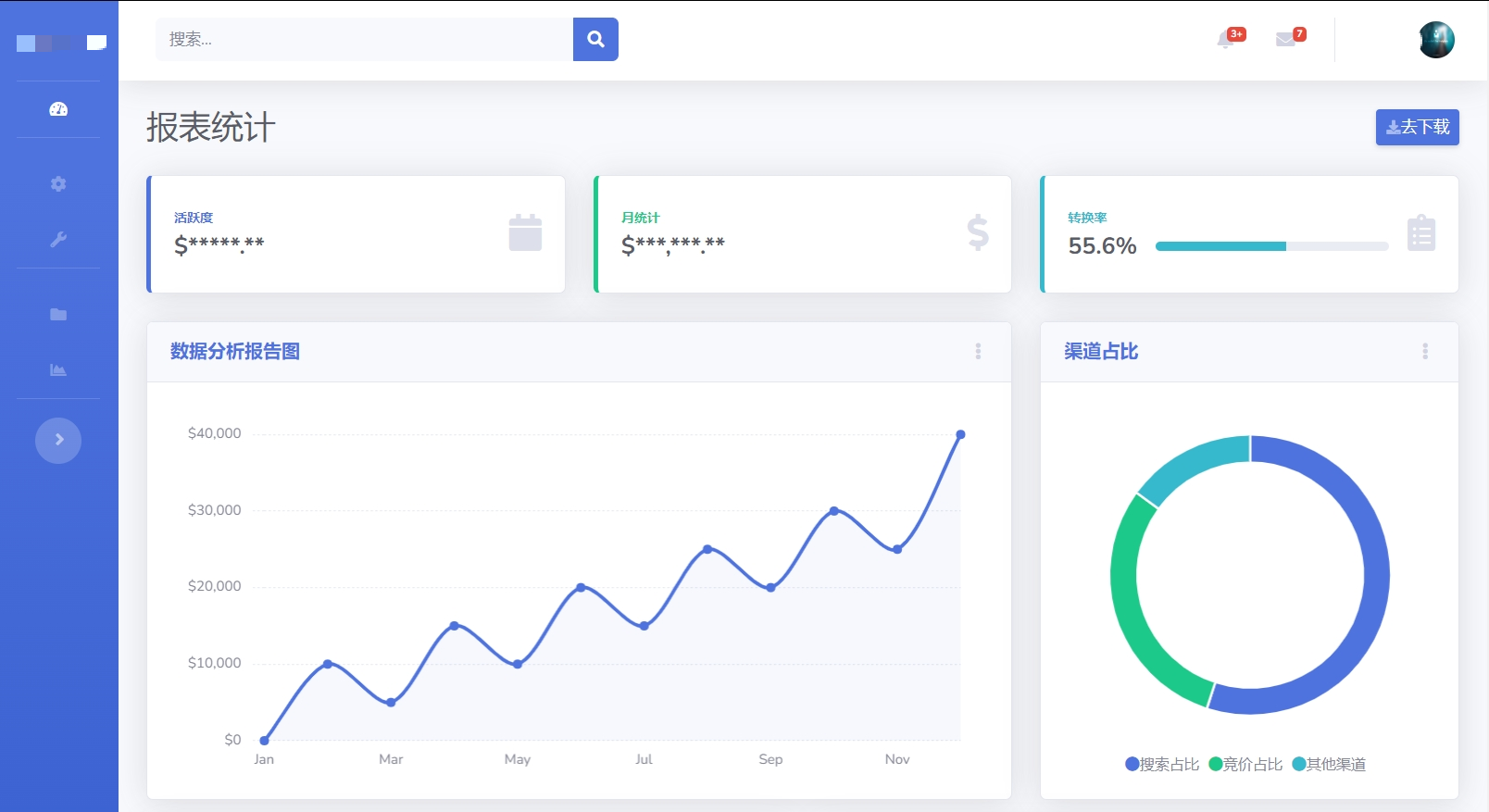
Task: Click the 转换率 progress bar
Action: (x=1271, y=246)
